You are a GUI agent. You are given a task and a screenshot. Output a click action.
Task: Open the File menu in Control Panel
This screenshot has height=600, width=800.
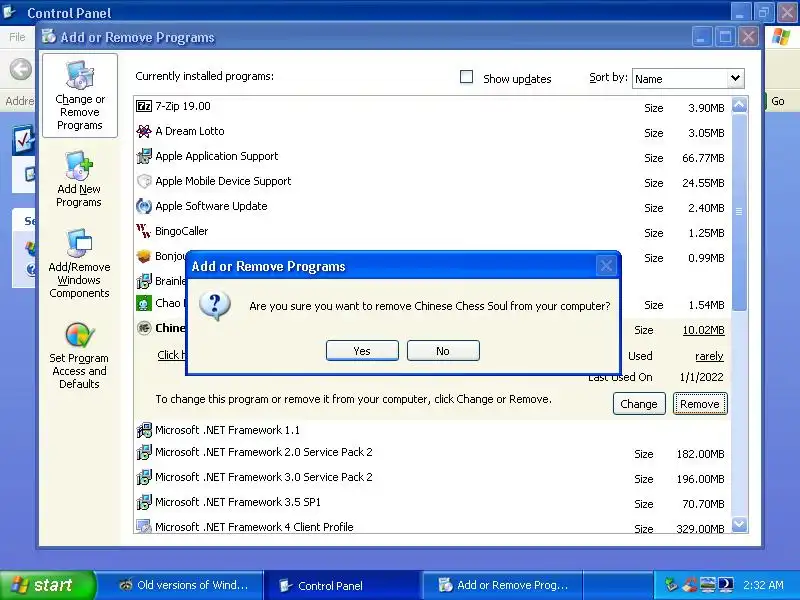point(17,37)
